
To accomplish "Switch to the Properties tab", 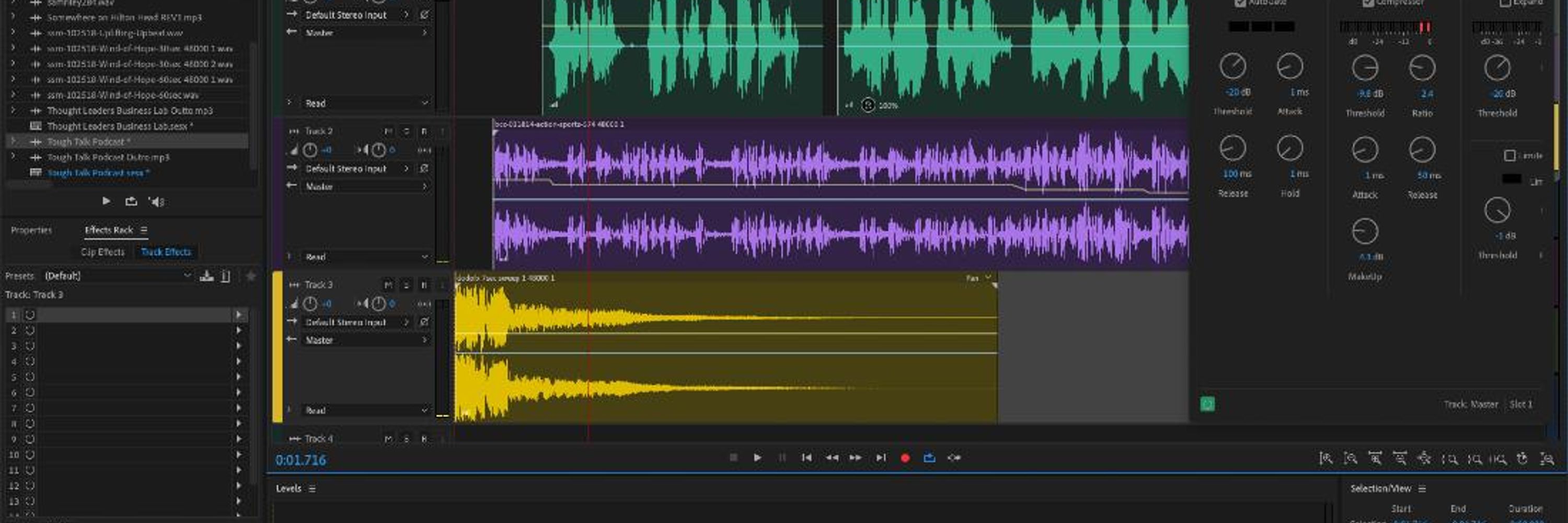I will 32,230.
